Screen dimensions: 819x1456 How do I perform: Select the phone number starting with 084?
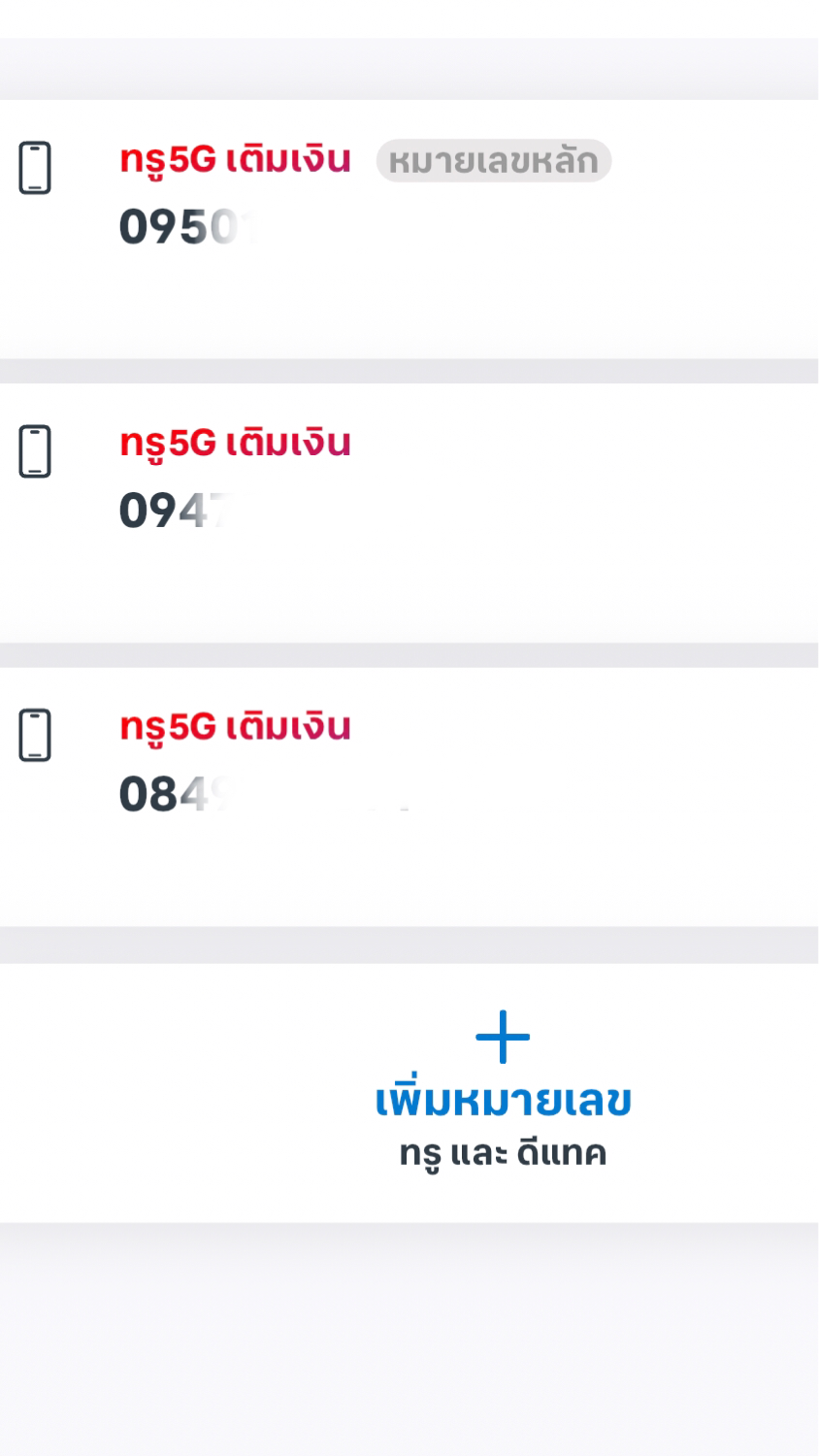point(175,794)
